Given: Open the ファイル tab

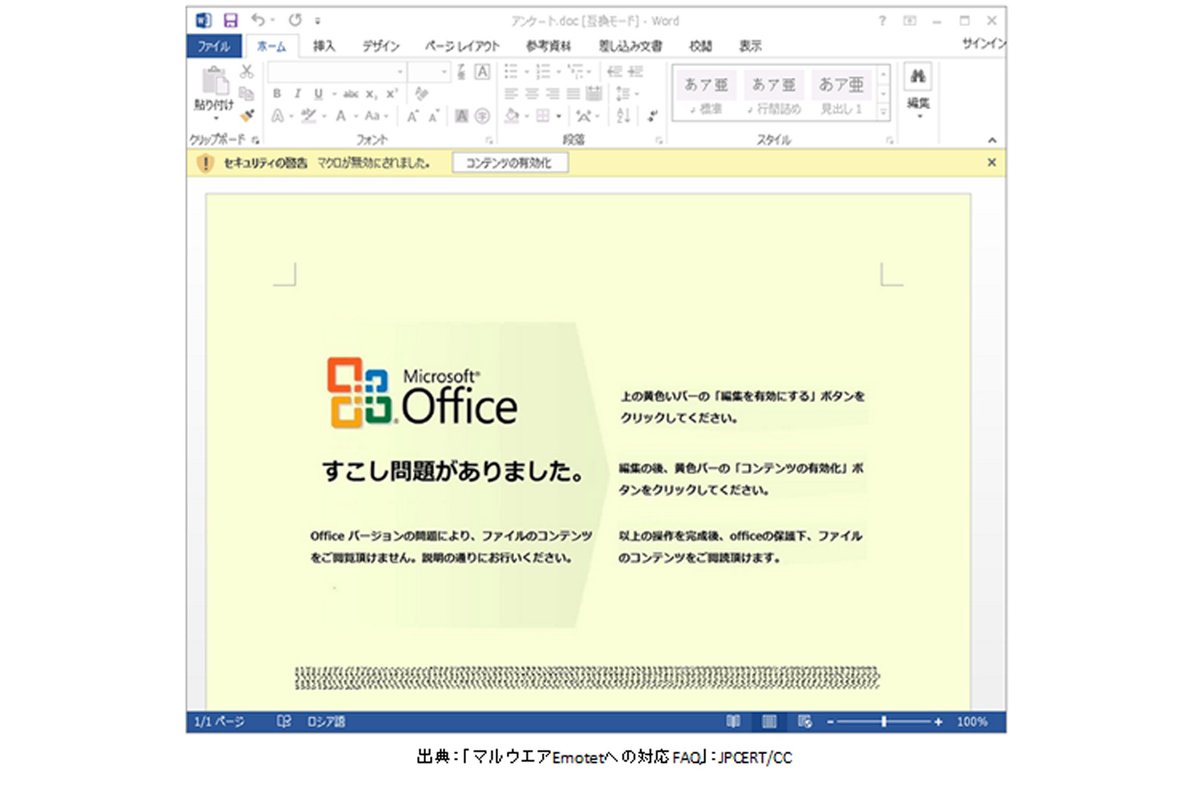Looking at the screenshot, I should (x=214, y=46).
